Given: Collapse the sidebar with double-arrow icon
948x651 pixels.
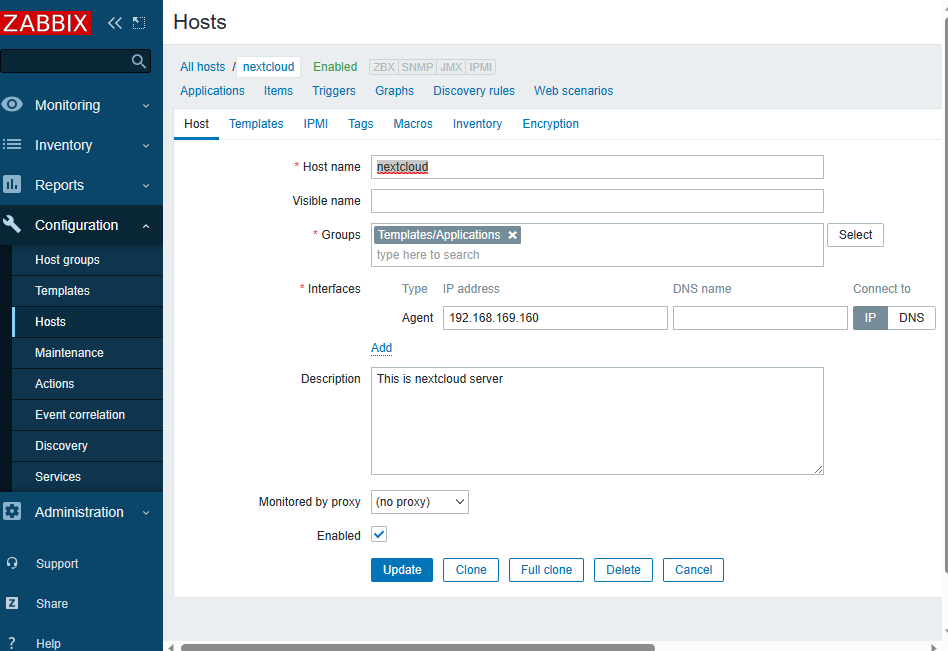Looking at the screenshot, I should click(x=115, y=23).
